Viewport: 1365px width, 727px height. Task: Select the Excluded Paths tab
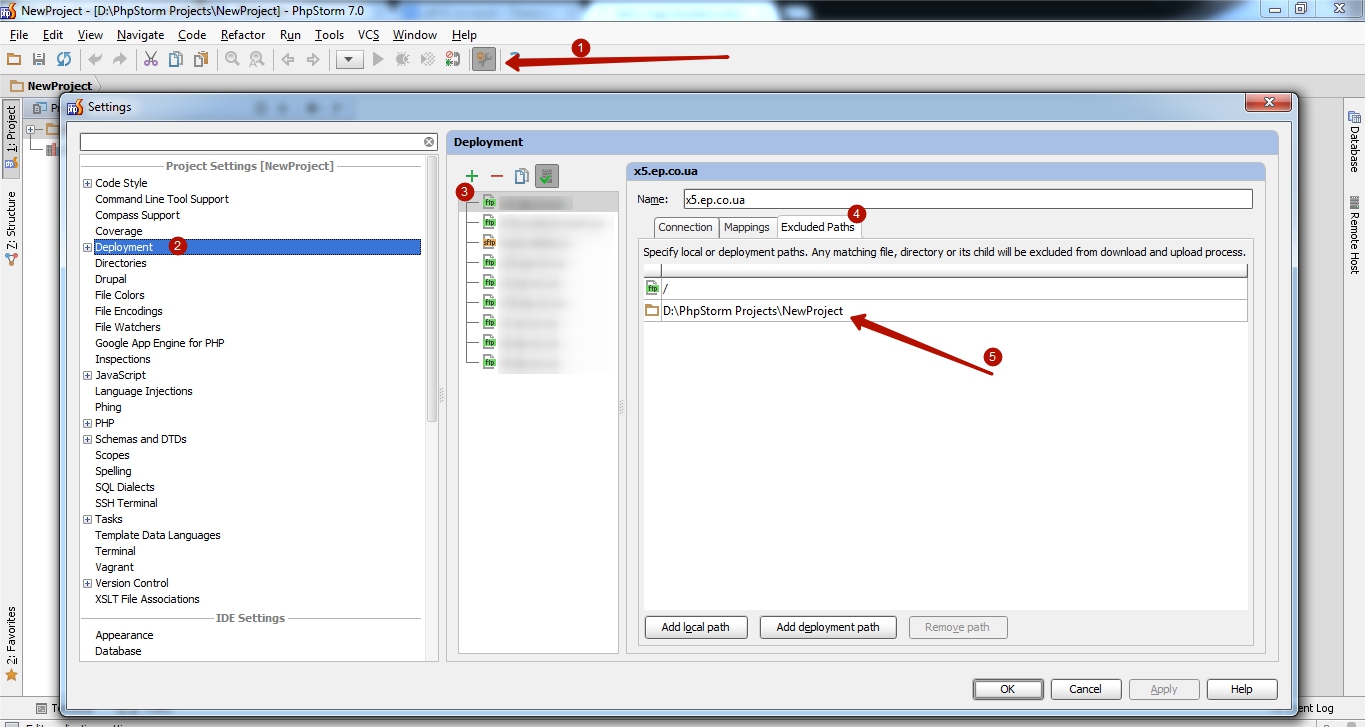pos(818,227)
